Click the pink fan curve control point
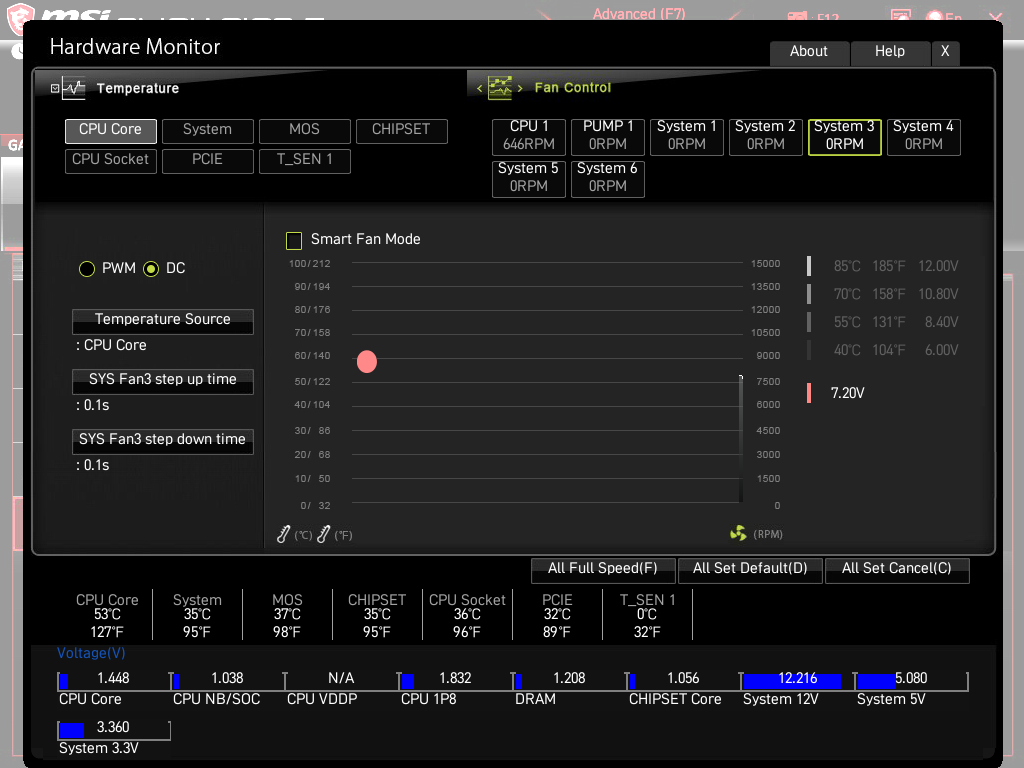The width and height of the screenshot is (1024, 768). coord(367,361)
